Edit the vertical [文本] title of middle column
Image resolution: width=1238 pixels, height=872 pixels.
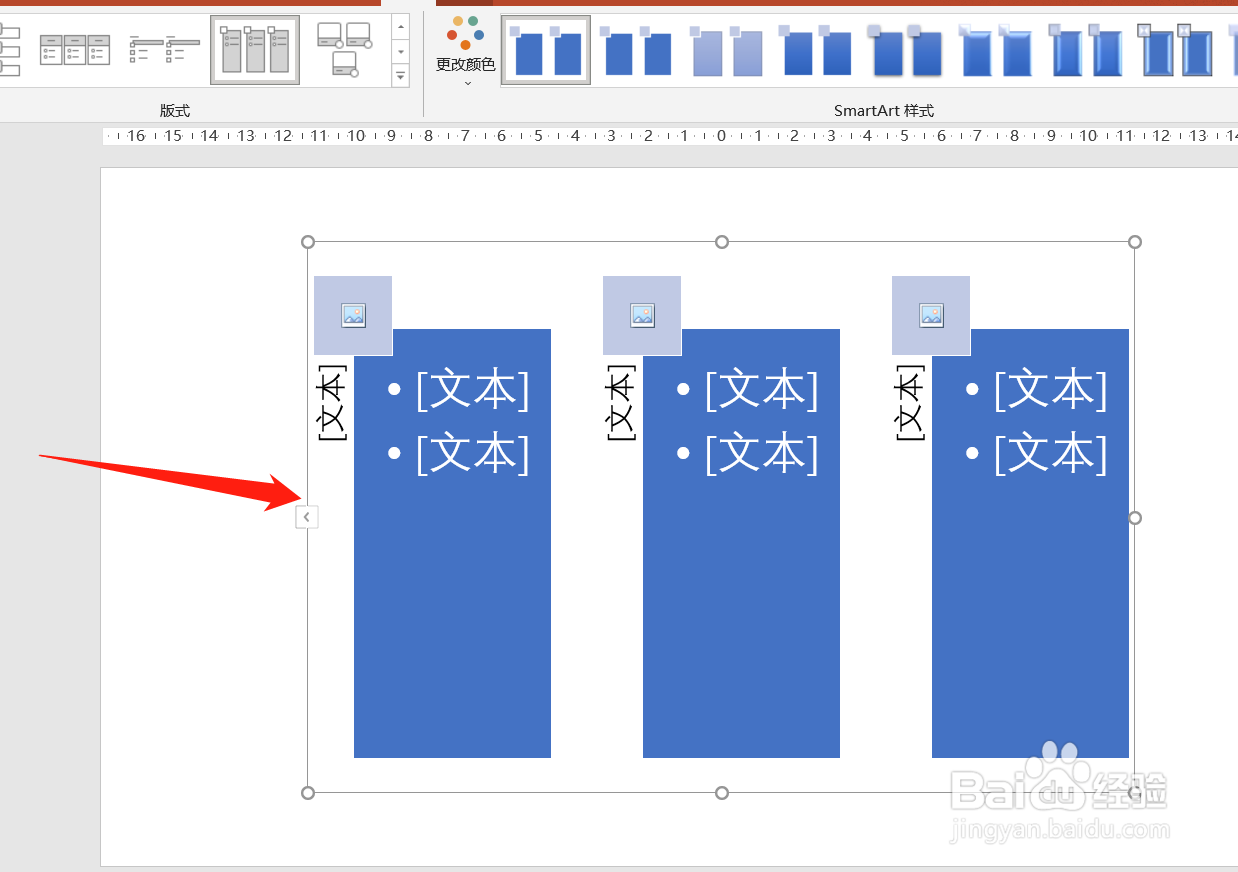pyautogui.click(x=621, y=401)
